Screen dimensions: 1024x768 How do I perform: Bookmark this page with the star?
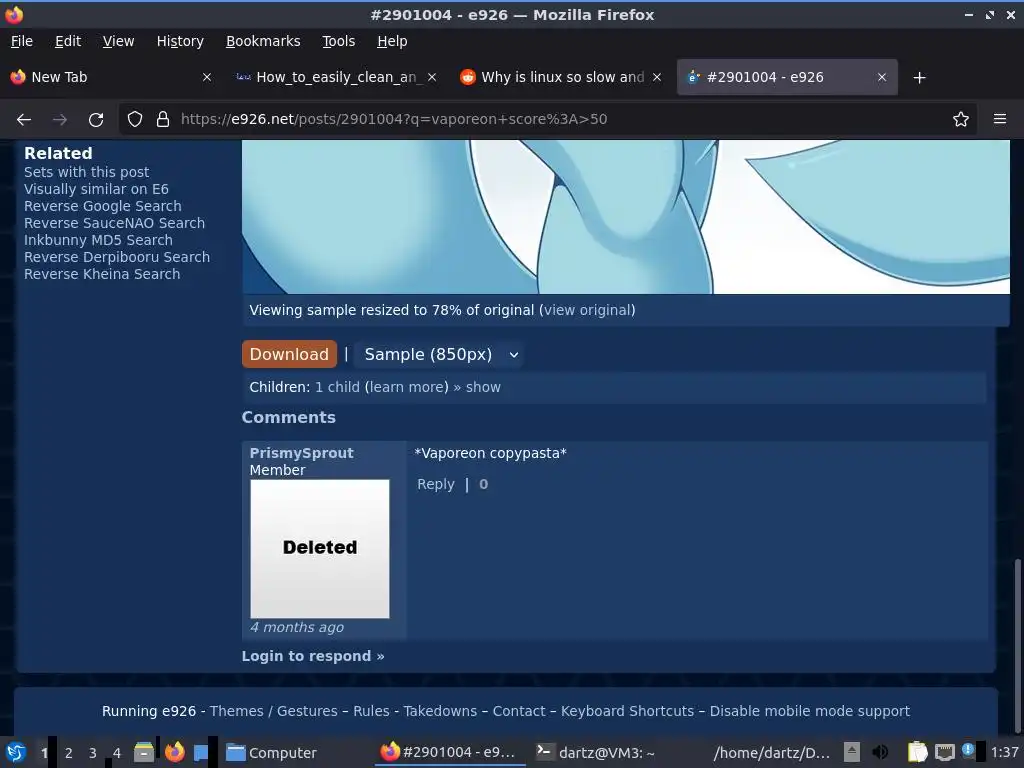click(960, 120)
